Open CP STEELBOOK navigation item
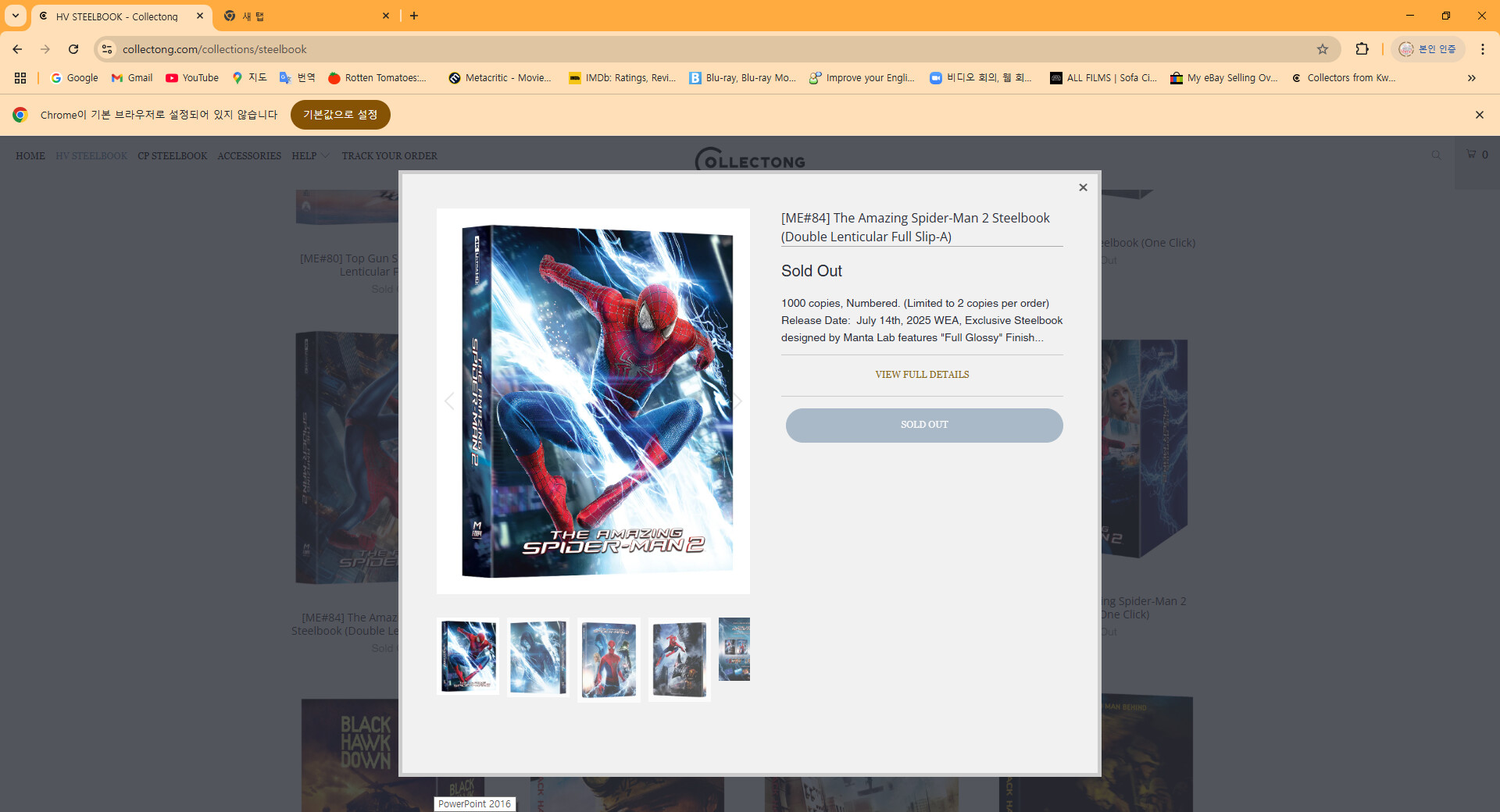Image resolution: width=1500 pixels, height=812 pixels. 173,156
